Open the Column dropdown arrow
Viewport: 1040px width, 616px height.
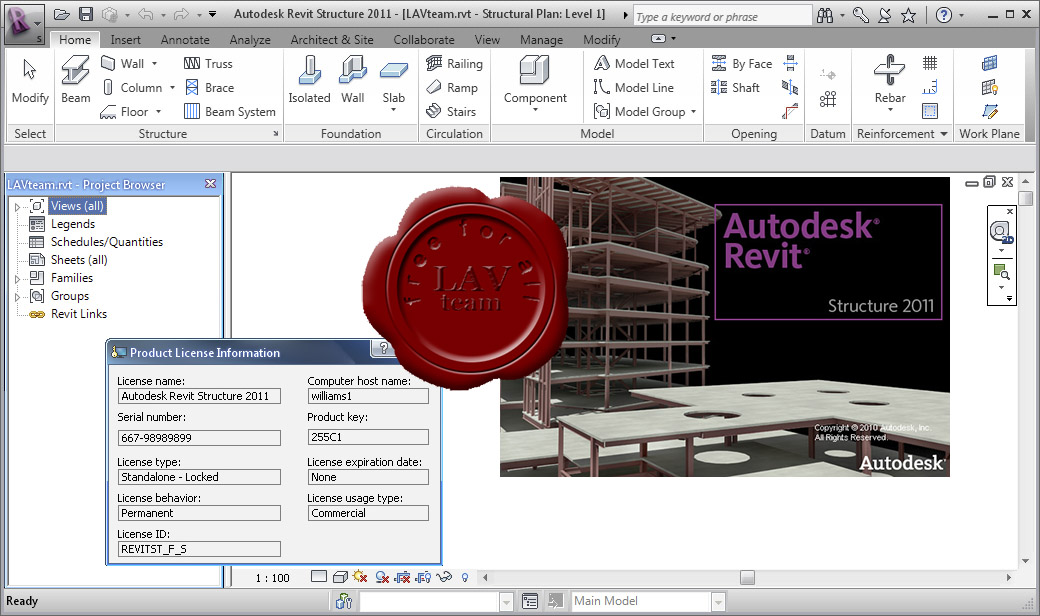[172, 88]
